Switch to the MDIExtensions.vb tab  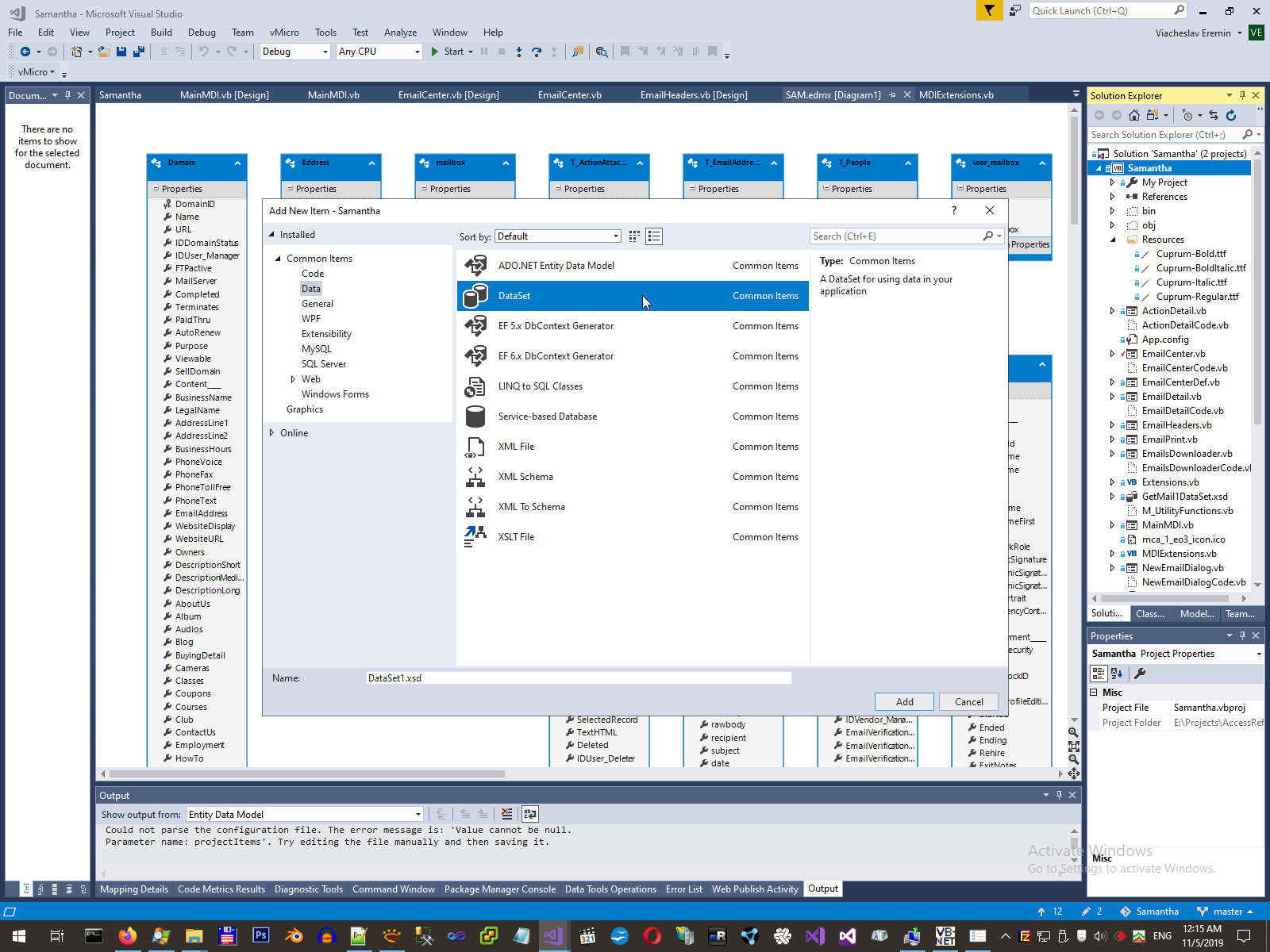pyautogui.click(x=956, y=95)
